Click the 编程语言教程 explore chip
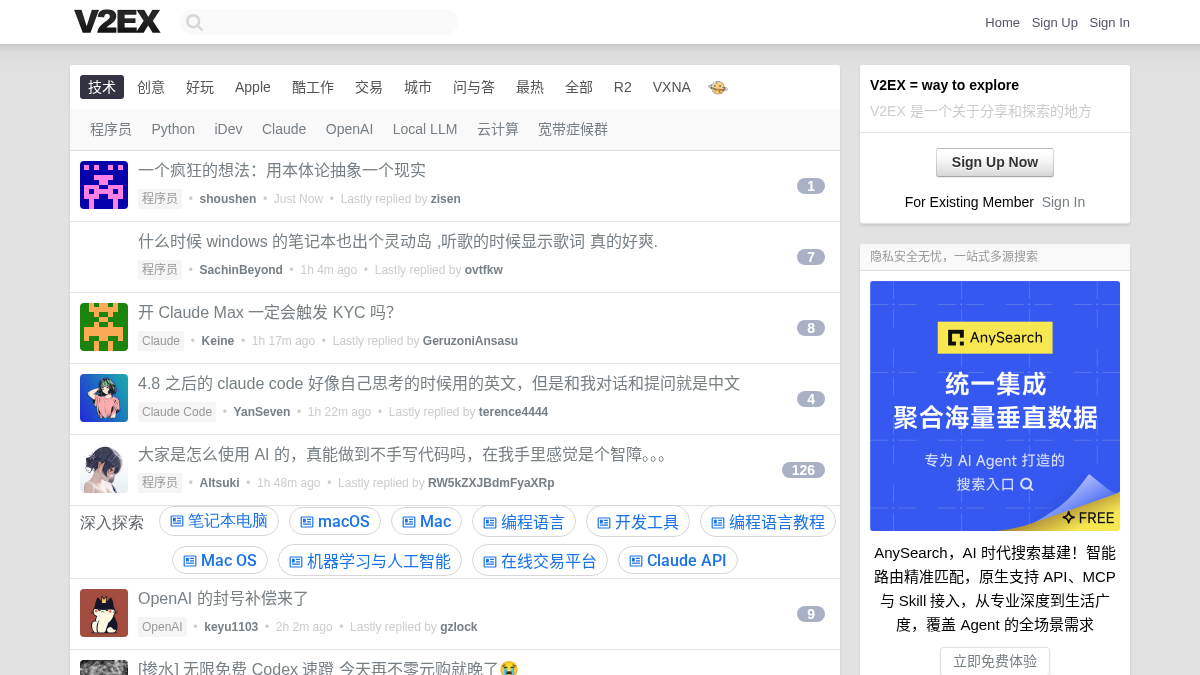This screenshot has width=1200, height=675. point(768,521)
